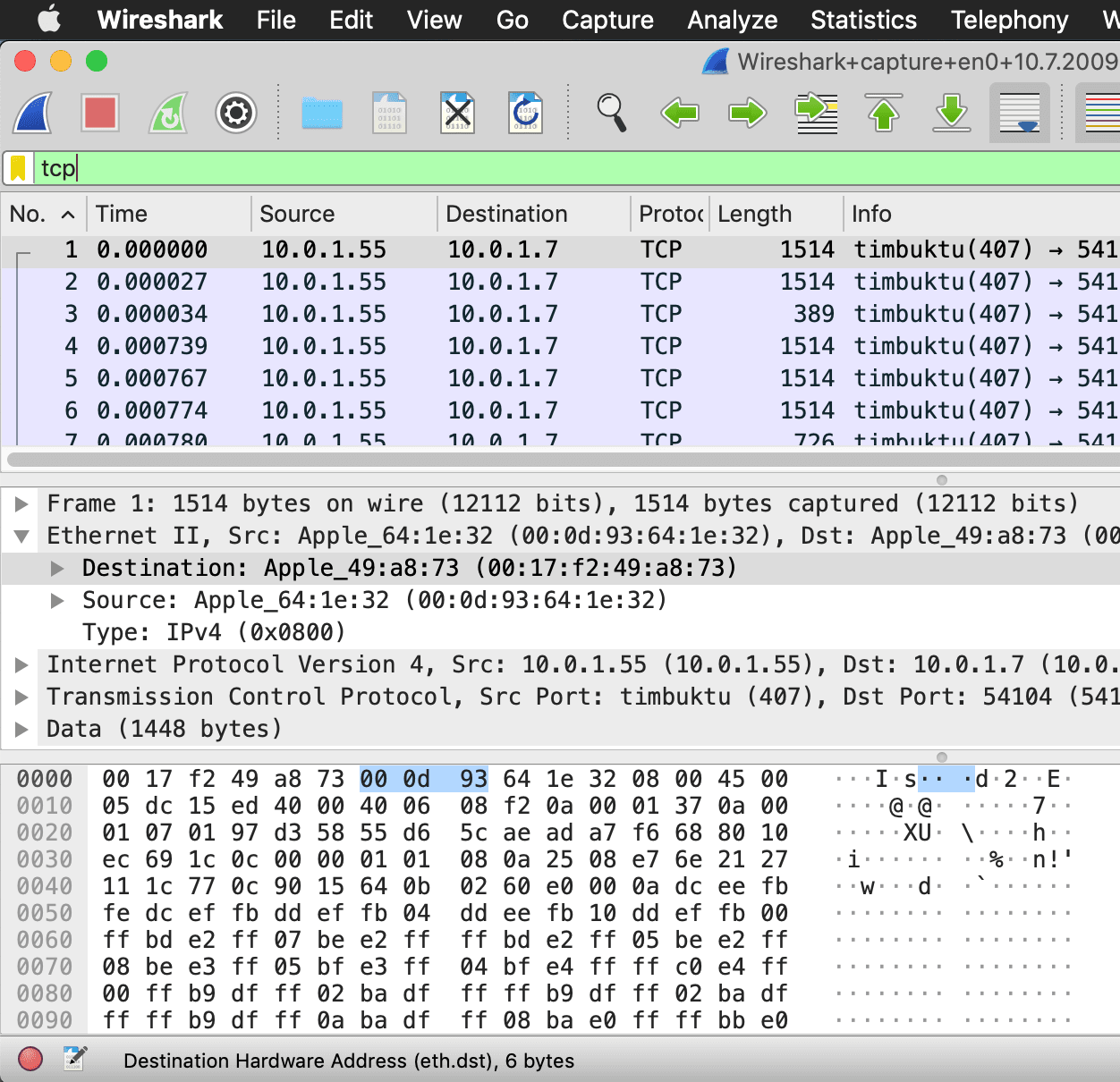Open the Telephony menu

1008,20
